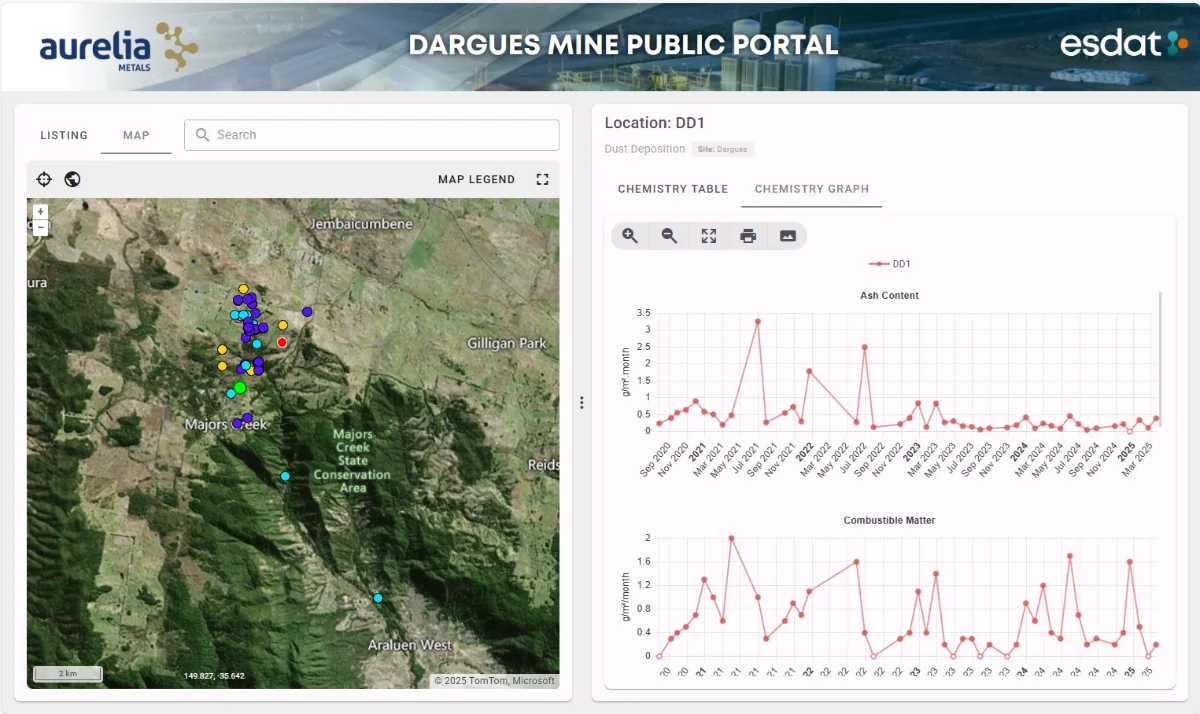1200x714 pixels.
Task: Zoom out on the chemistry graph
Action: [x=669, y=236]
